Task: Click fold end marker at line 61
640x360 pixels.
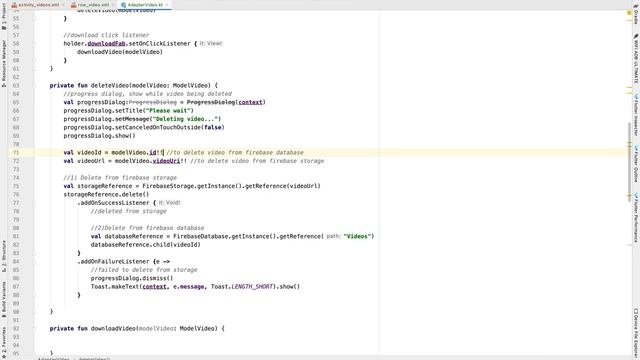Action: [34, 69]
